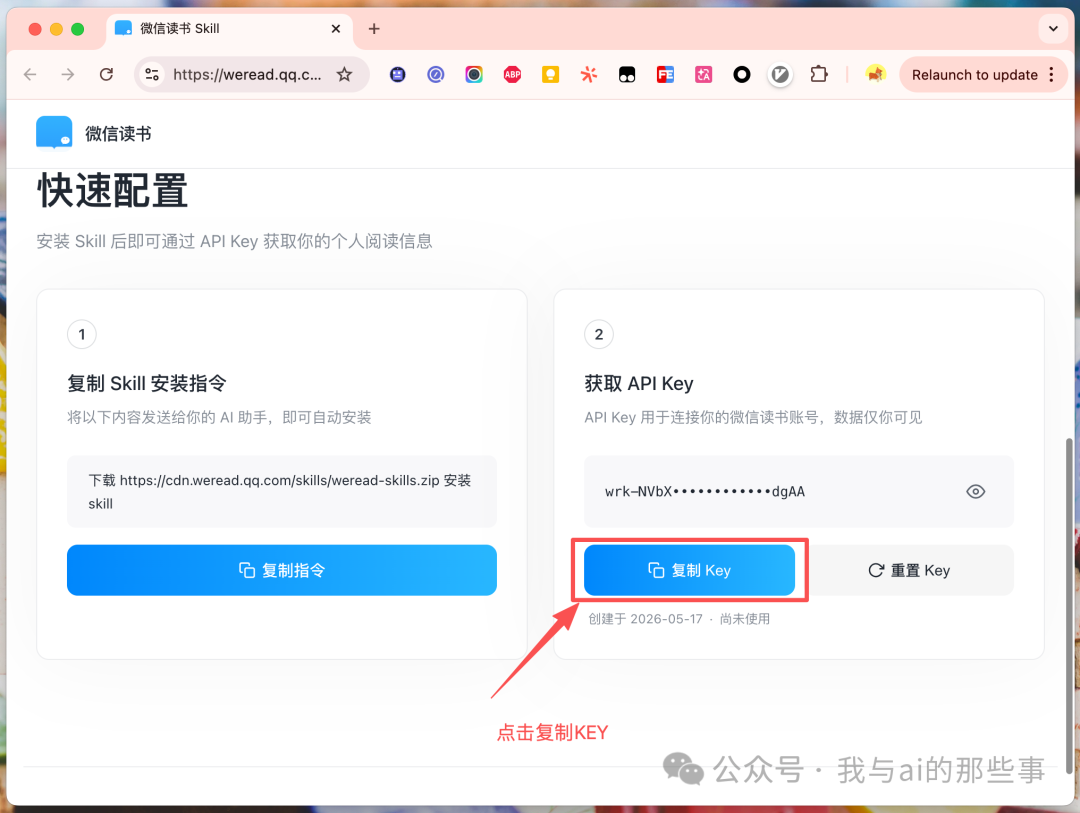
Task: Click the 复制 Skill 安装指令 heading
Action: point(147,383)
